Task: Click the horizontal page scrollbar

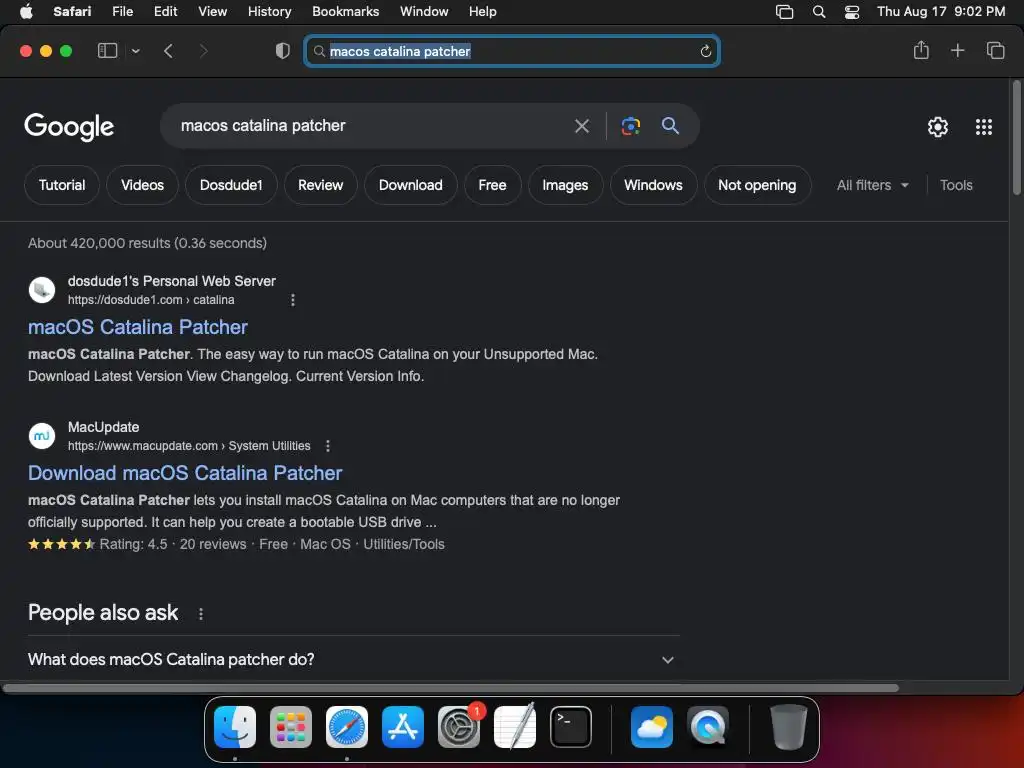Action: (451, 688)
